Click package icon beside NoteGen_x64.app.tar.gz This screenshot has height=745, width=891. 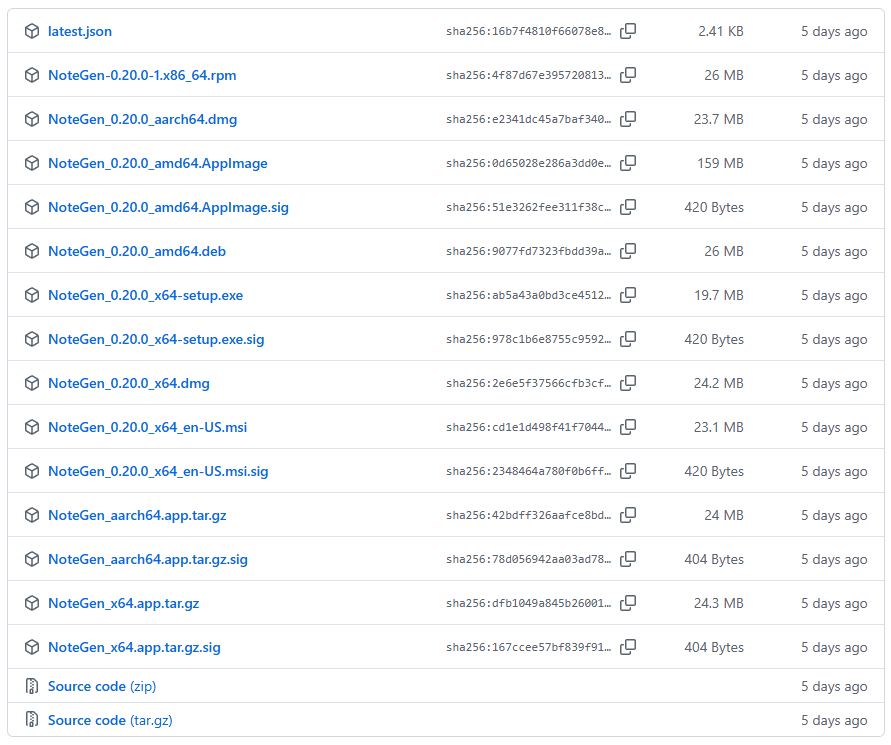pyautogui.click(x=32, y=603)
